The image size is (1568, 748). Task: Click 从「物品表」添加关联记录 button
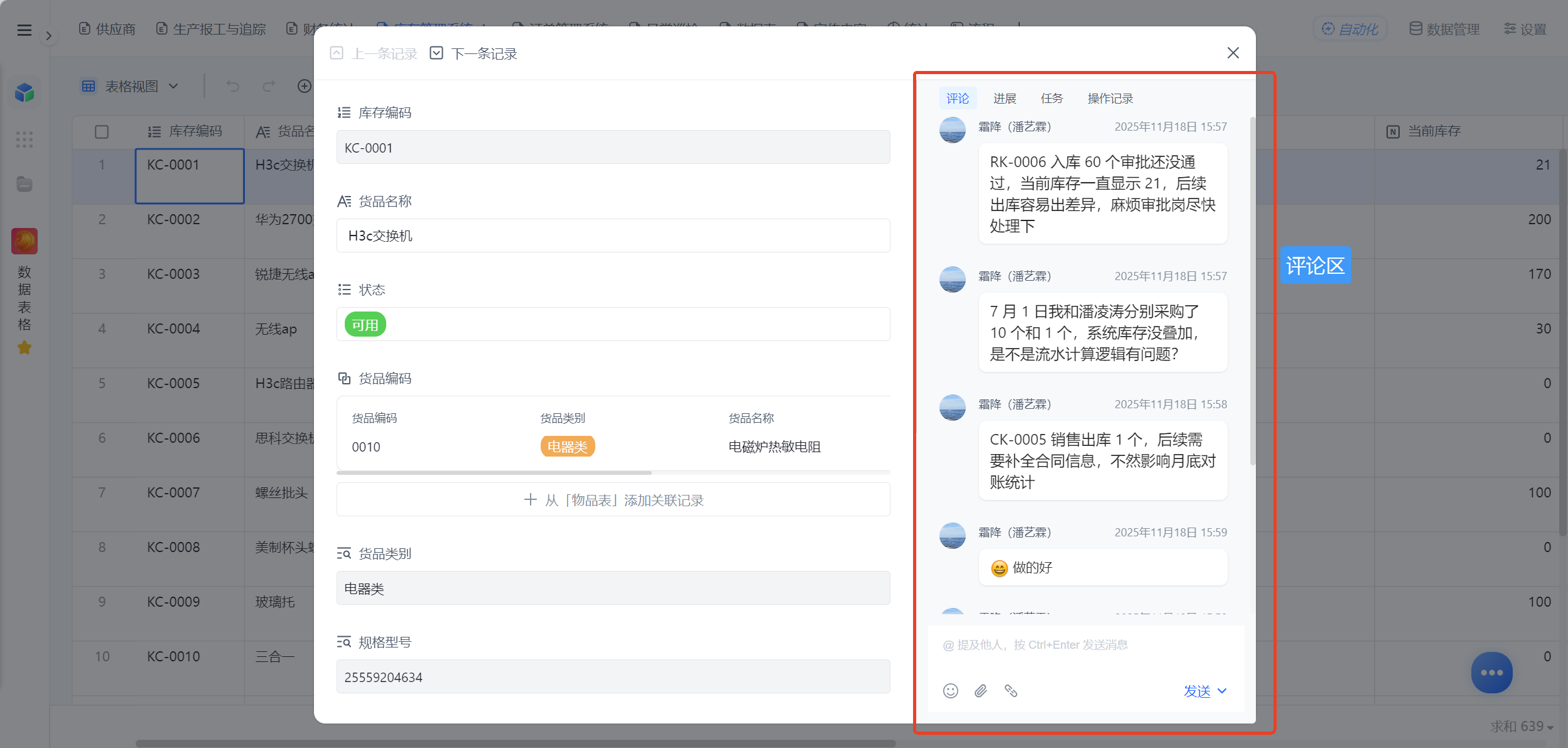click(613, 499)
